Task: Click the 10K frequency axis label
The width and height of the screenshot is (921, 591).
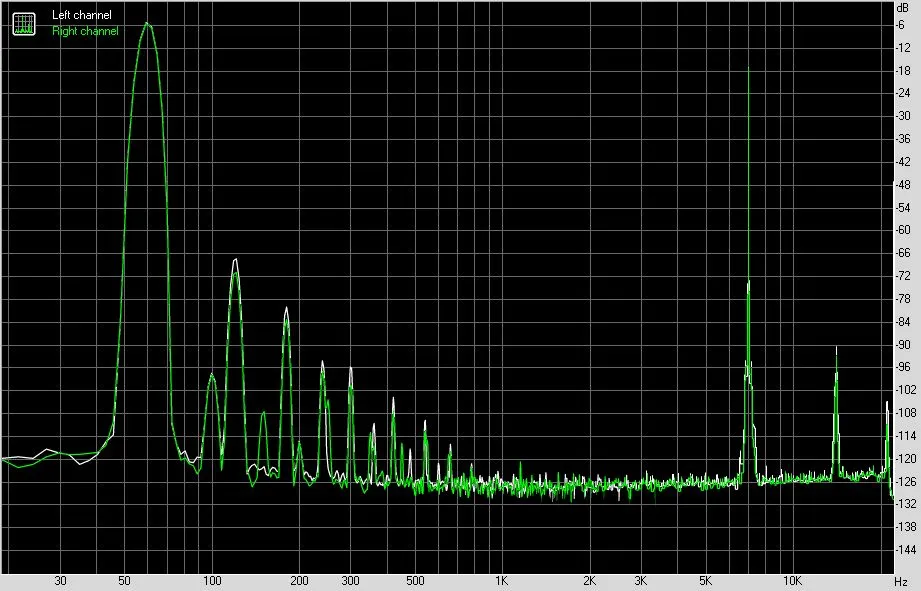Action: [792, 581]
